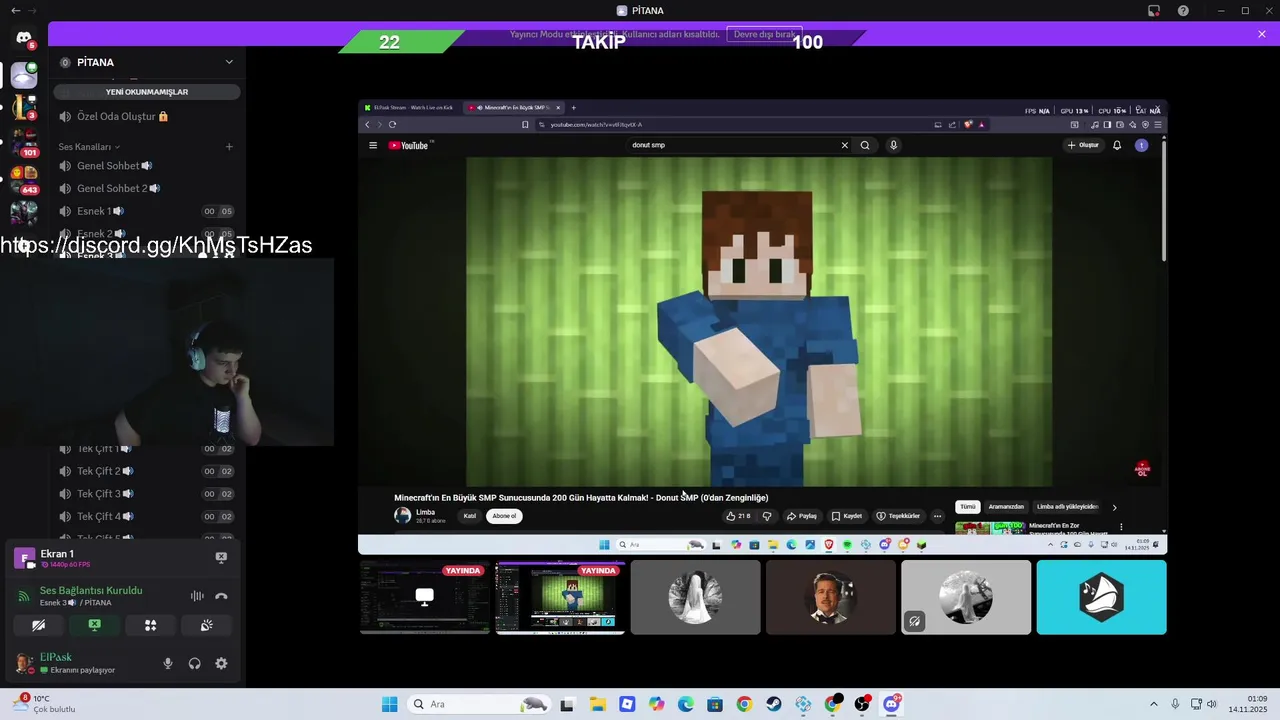Select the first YAYINDA stream thumbnail

pyautogui.click(x=424, y=597)
